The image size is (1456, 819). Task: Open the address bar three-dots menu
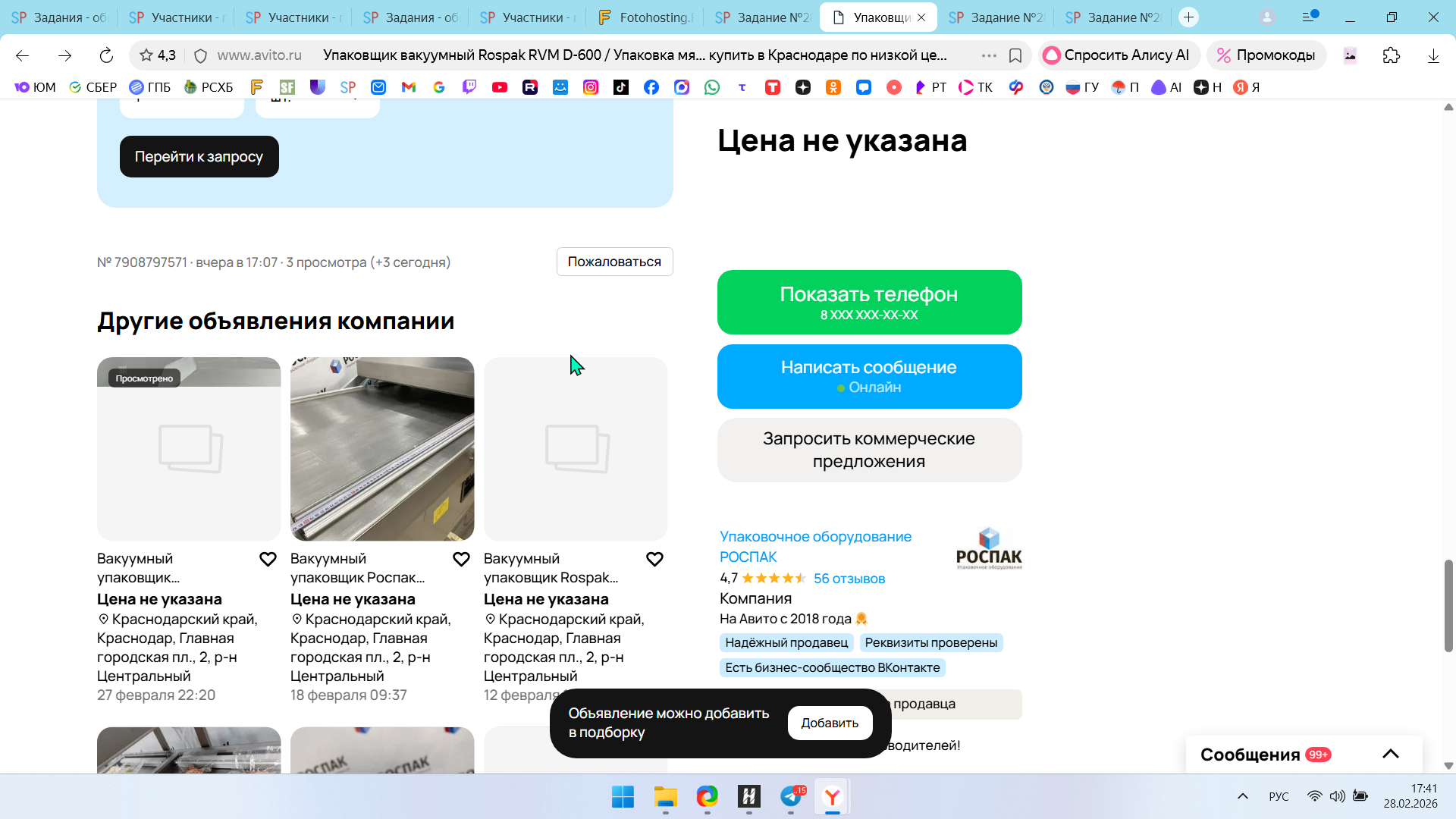989,55
